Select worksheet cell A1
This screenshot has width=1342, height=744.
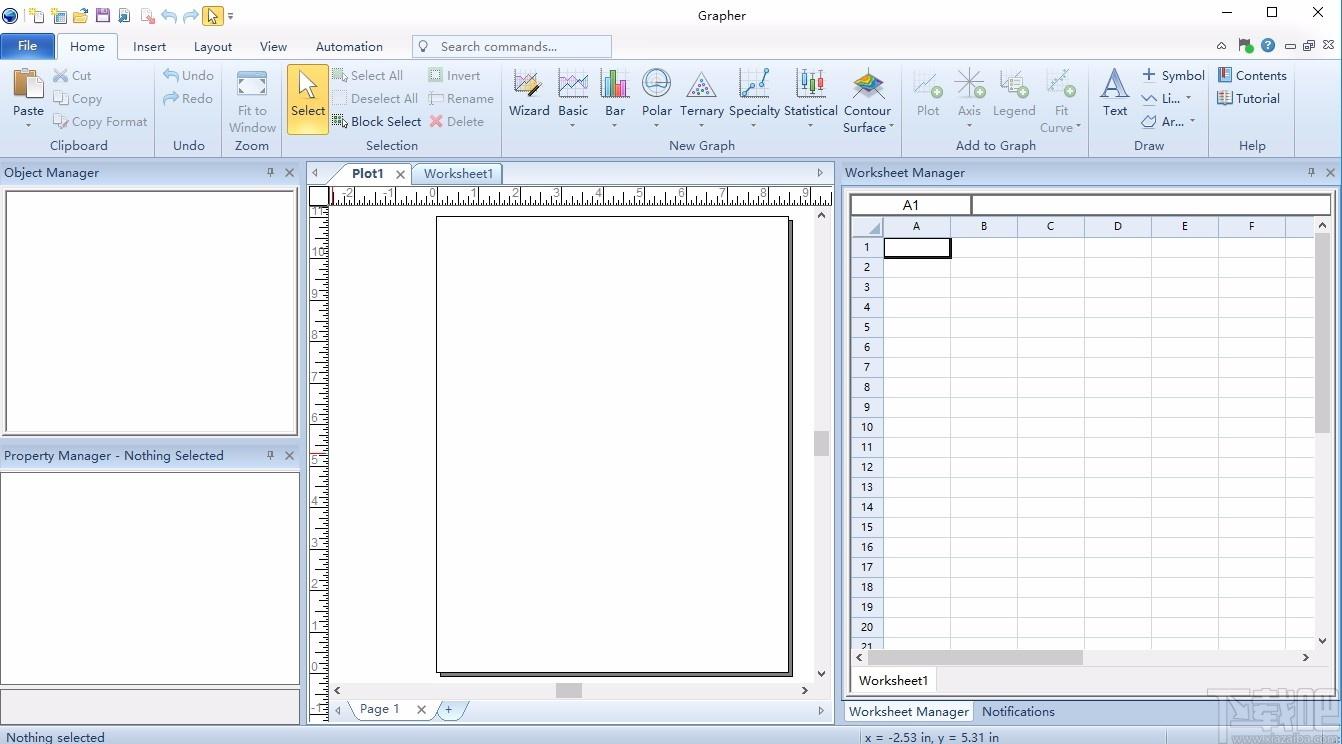(917, 247)
